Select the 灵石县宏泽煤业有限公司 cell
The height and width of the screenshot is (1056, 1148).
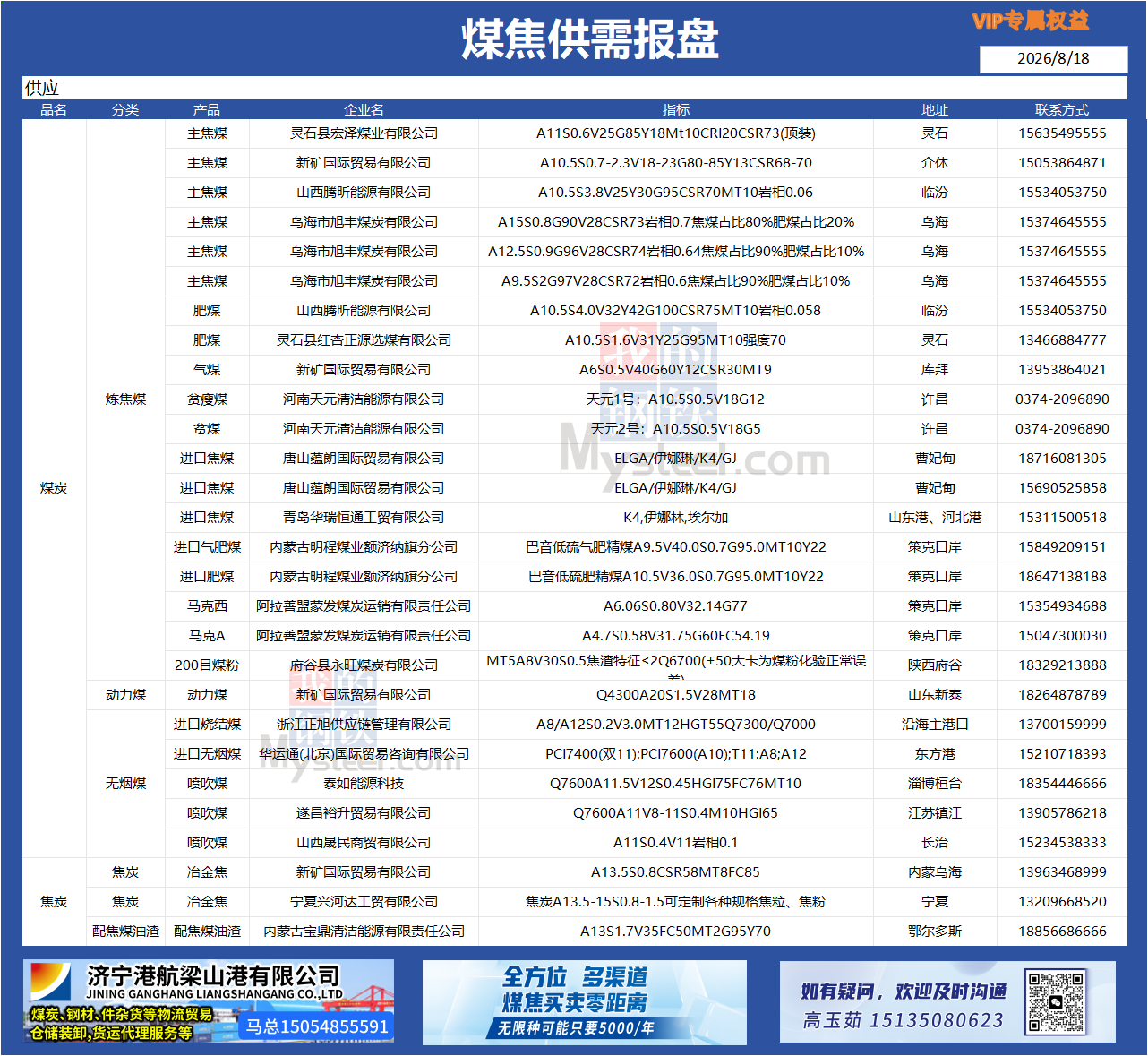tap(364, 133)
